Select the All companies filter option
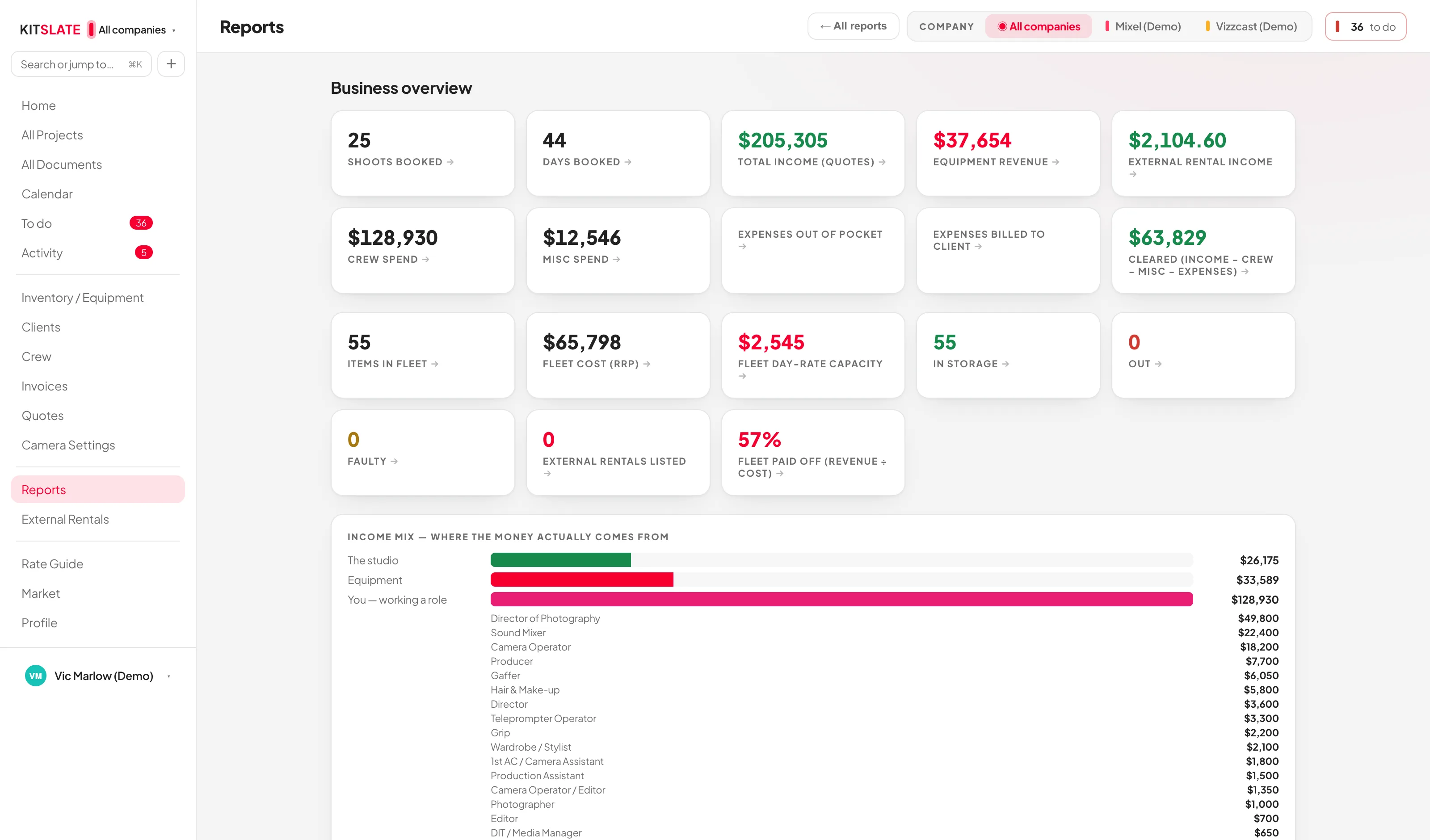Screen dimensions: 1430x840 point(1038,27)
